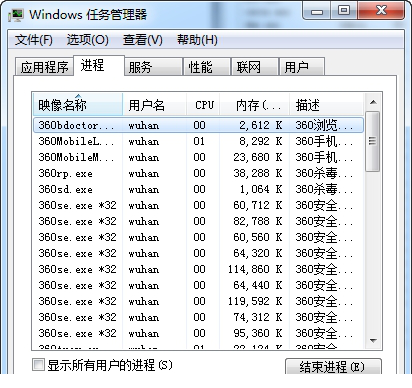The height and width of the screenshot is (388, 412).
Task: Click CPU value 01 in 360MobileL row
Action: (199, 141)
